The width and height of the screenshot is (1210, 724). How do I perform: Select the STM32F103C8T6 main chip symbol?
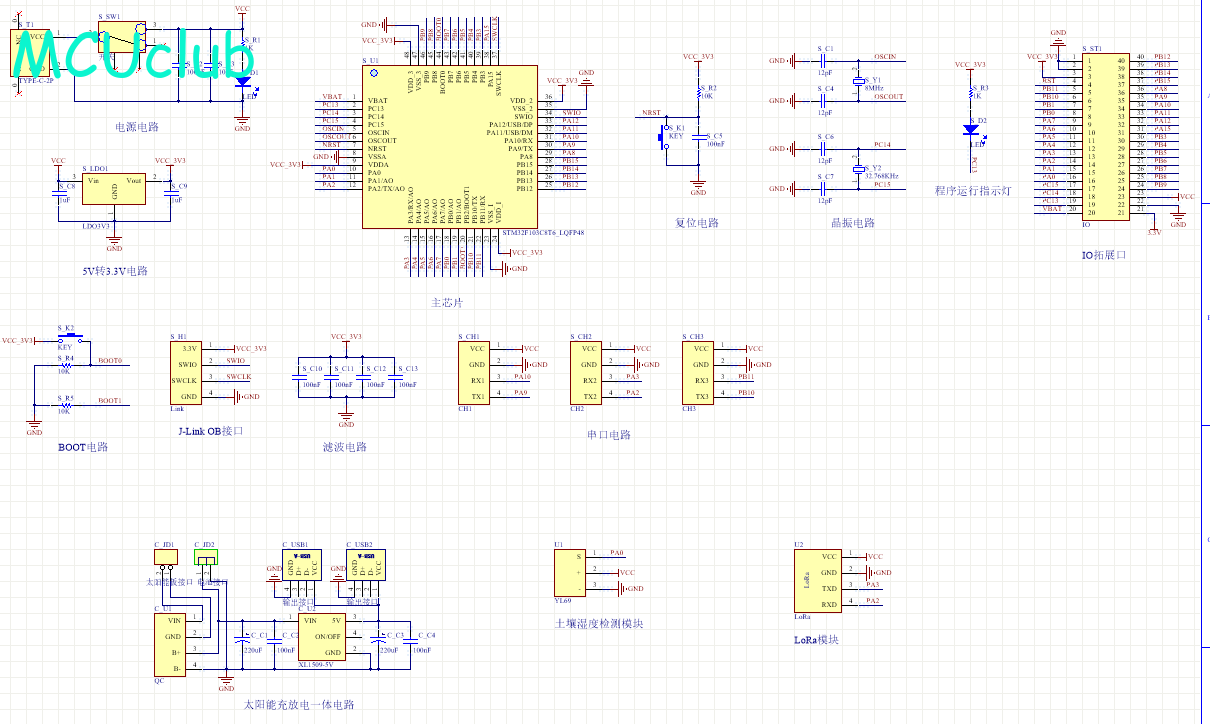(449, 145)
